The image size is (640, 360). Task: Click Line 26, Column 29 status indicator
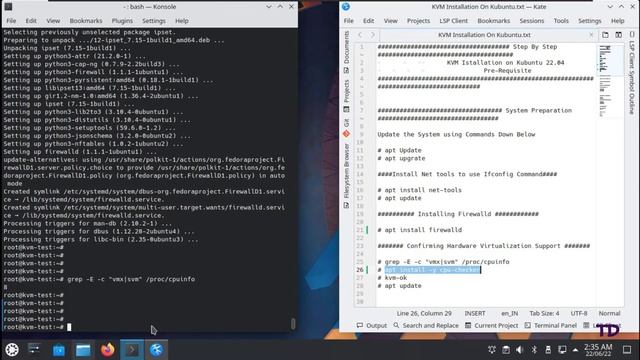click(x=424, y=313)
